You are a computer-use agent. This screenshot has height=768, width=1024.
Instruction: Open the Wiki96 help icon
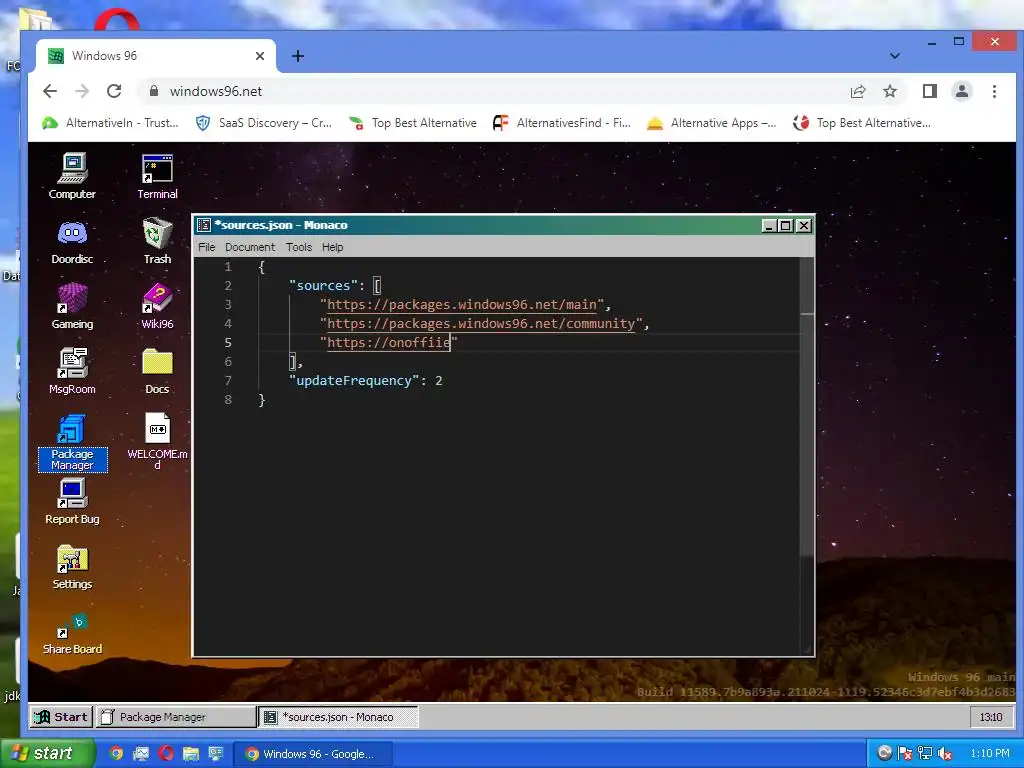coord(157,306)
